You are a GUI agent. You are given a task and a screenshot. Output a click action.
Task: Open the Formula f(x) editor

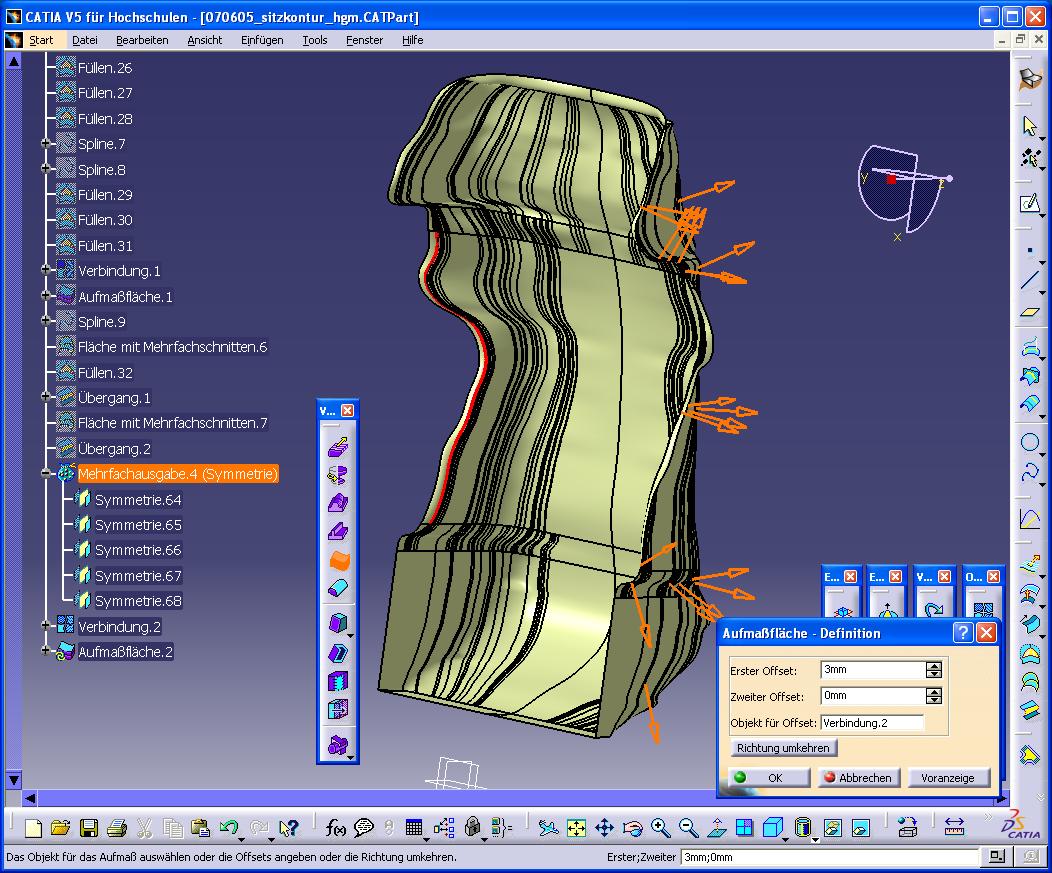[x=335, y=828]
